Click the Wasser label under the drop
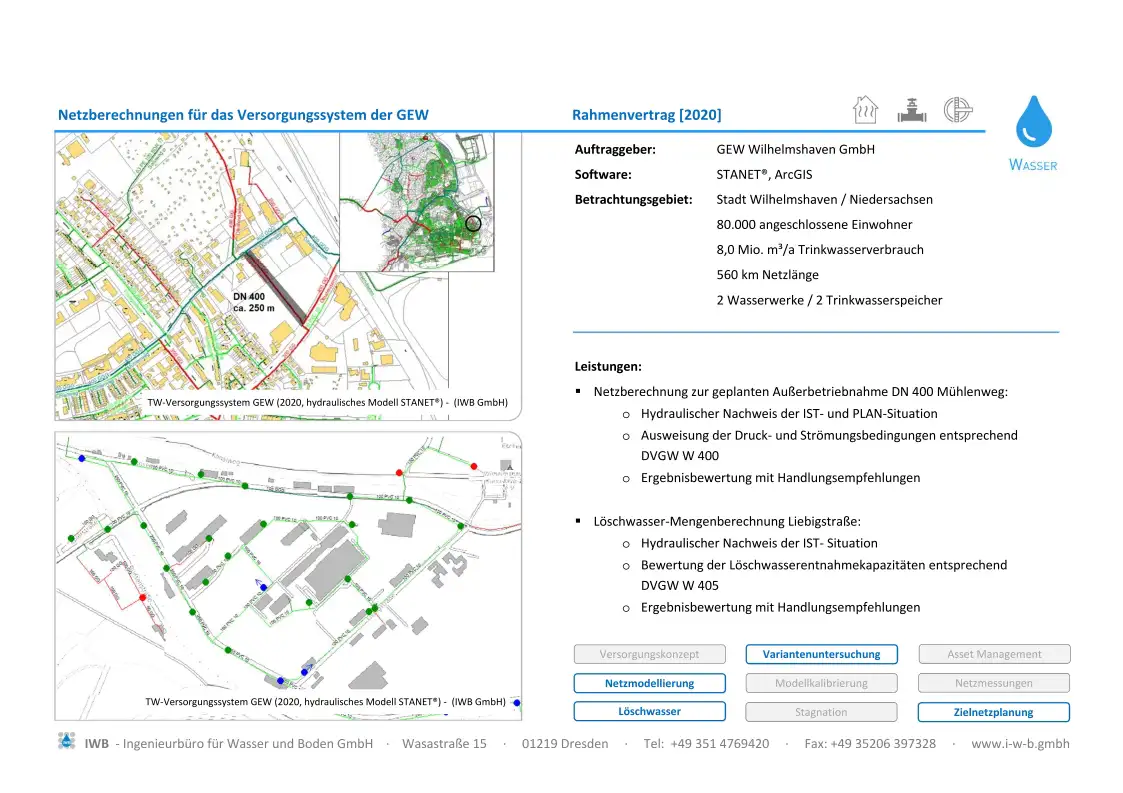 coord(1033,165)
